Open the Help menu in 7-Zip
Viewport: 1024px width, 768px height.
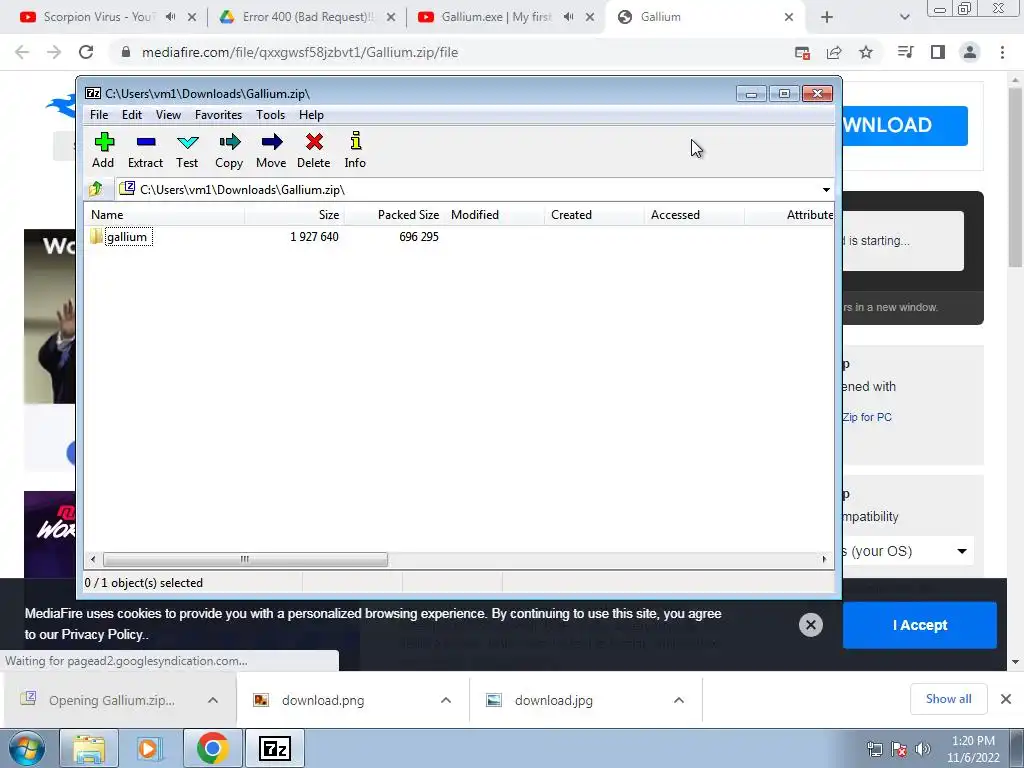(312, 115)
